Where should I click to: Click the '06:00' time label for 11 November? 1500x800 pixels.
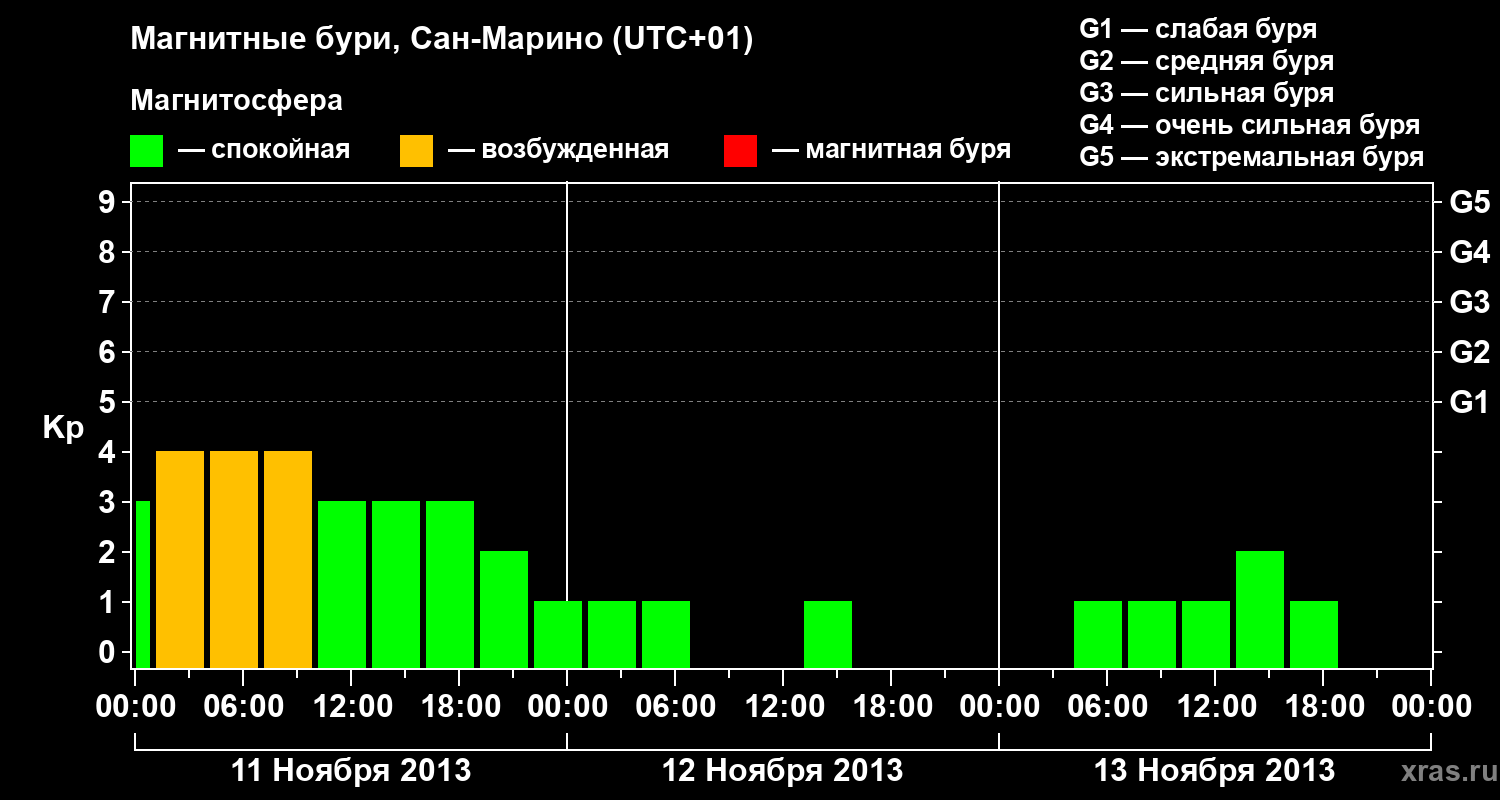tap(243, 707)
